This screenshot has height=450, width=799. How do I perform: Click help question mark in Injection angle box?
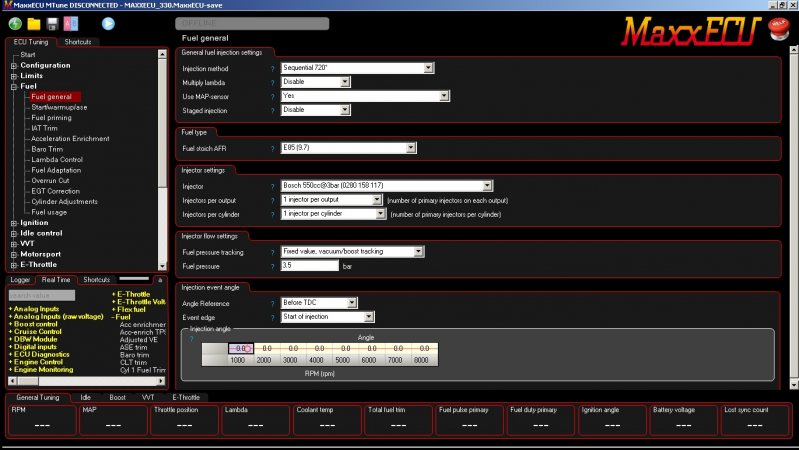[192, 339]
